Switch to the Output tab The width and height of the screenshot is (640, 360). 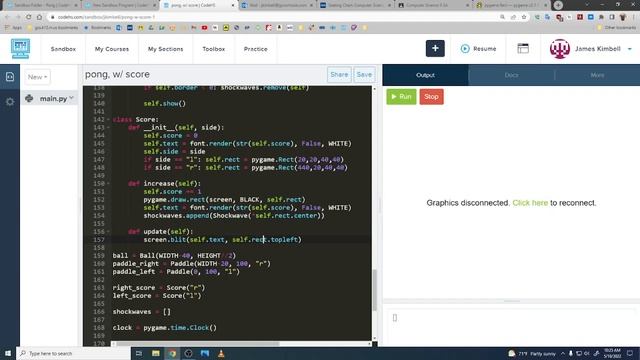425,75
